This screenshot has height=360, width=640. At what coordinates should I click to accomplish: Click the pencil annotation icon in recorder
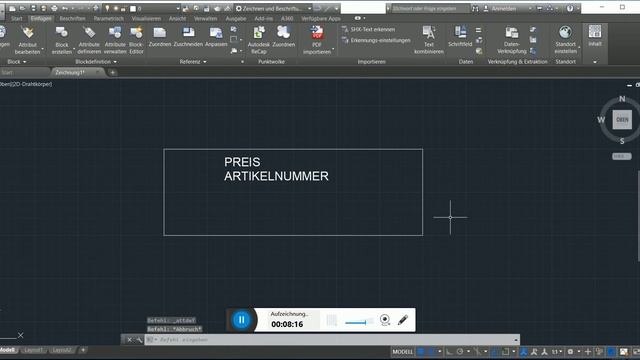pyautogui.click(x=403, y=320)
